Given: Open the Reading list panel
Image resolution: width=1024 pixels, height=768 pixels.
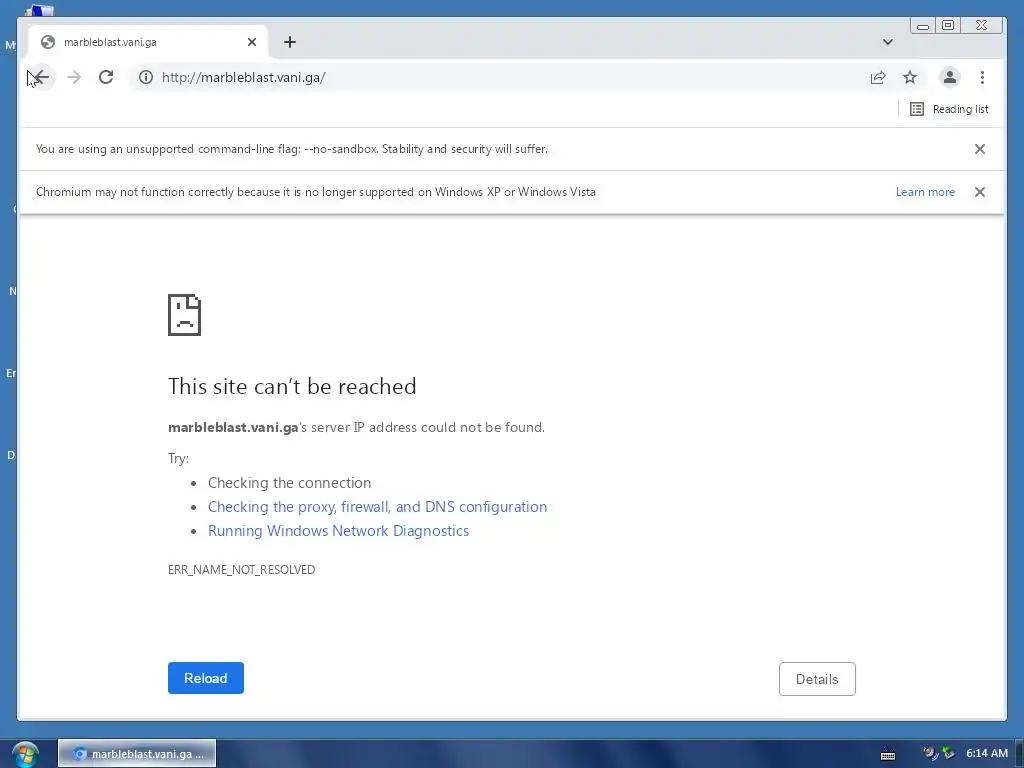Looking at the screenshot, I should pos(949,109).
